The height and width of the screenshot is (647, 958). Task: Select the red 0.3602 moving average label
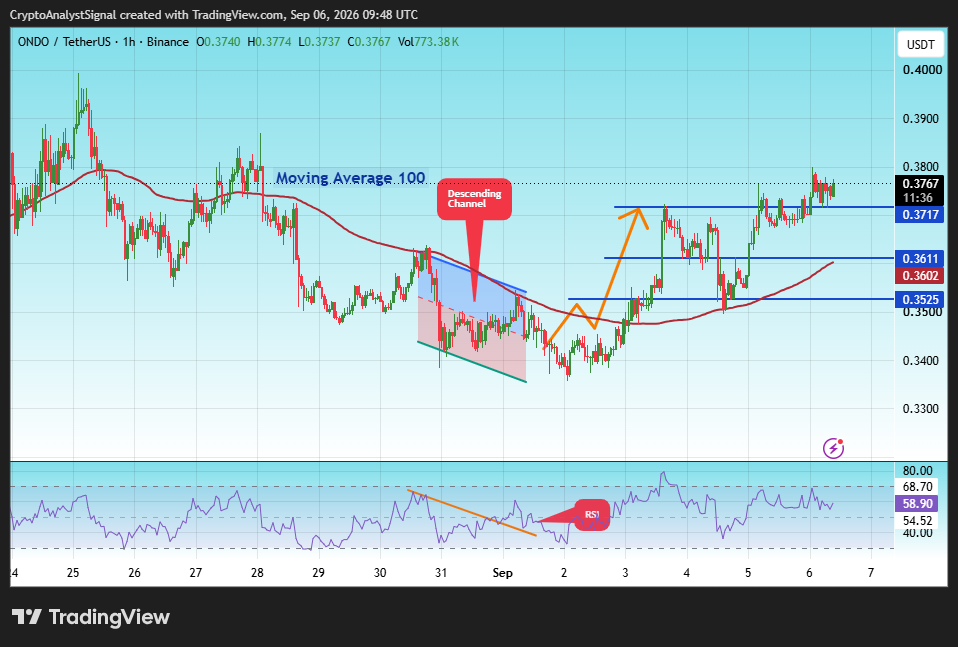point(920,276)
